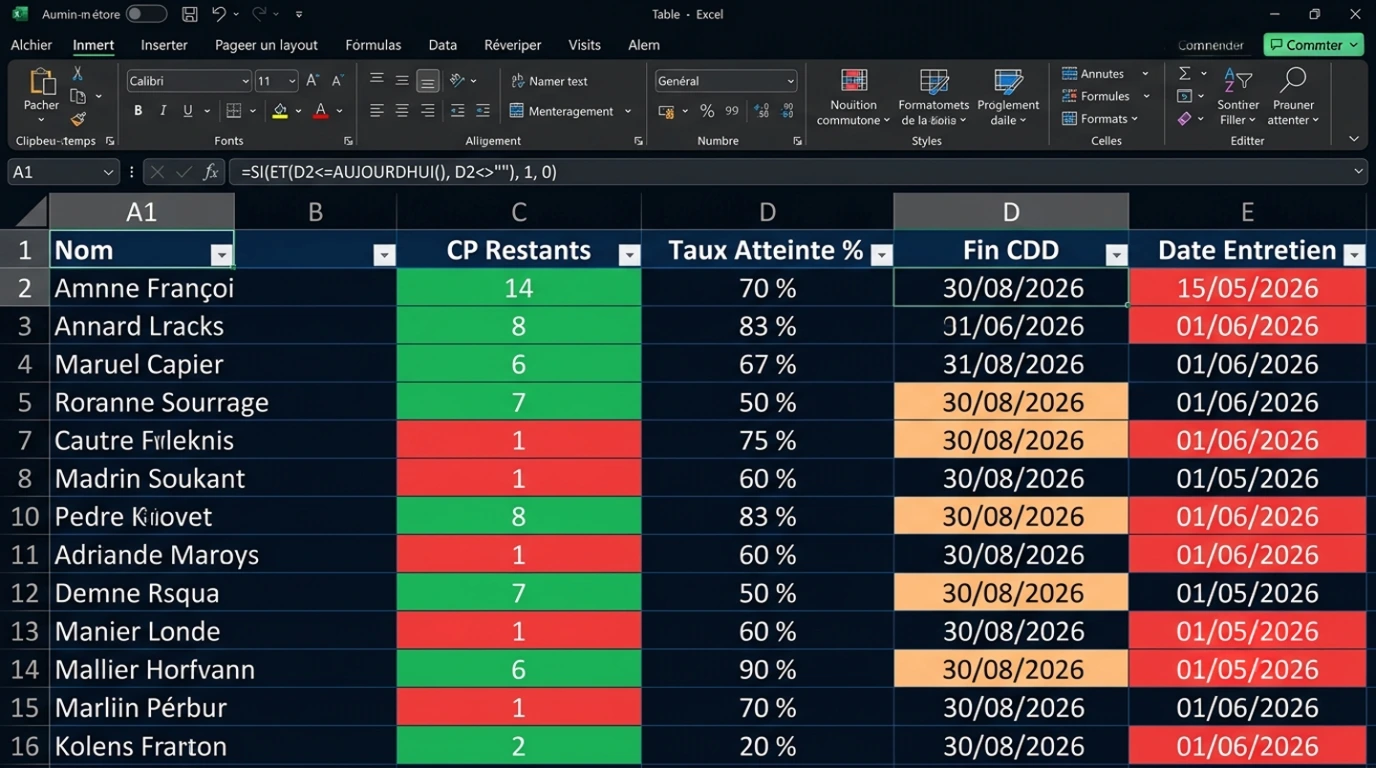Open the Calibri font name dropdown
The width and height of the screenshot is (1376, 768).
[x=245, y=81]
